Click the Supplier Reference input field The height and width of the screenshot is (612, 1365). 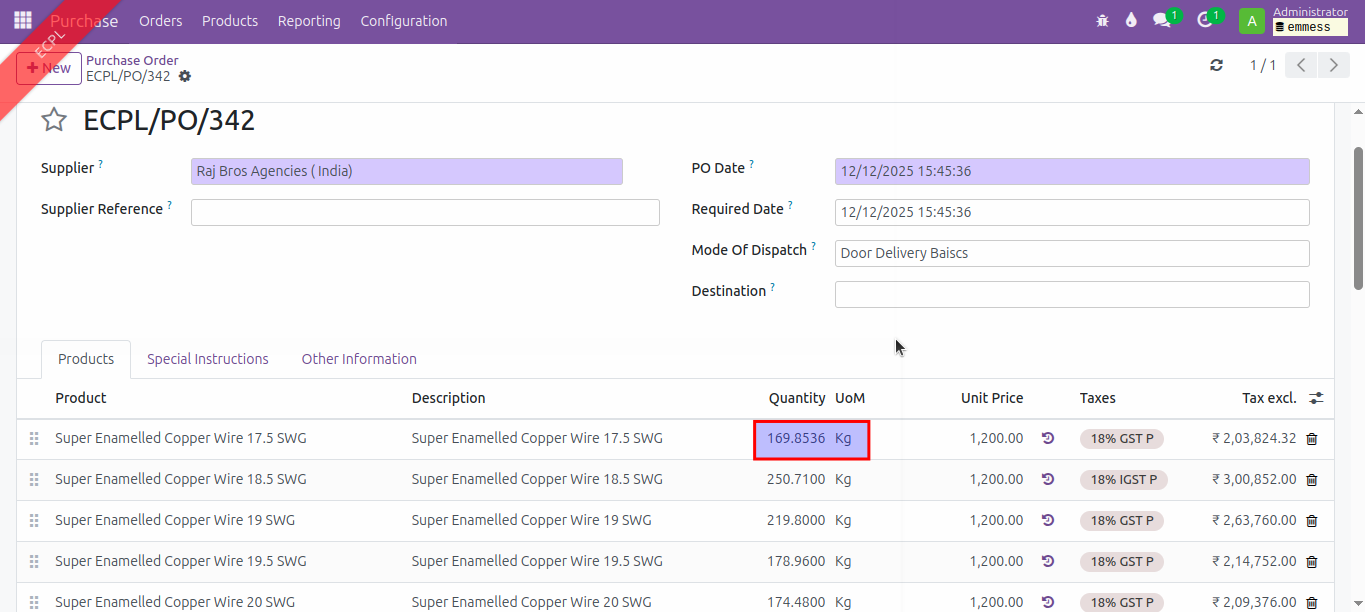click(x=424, y=213)
